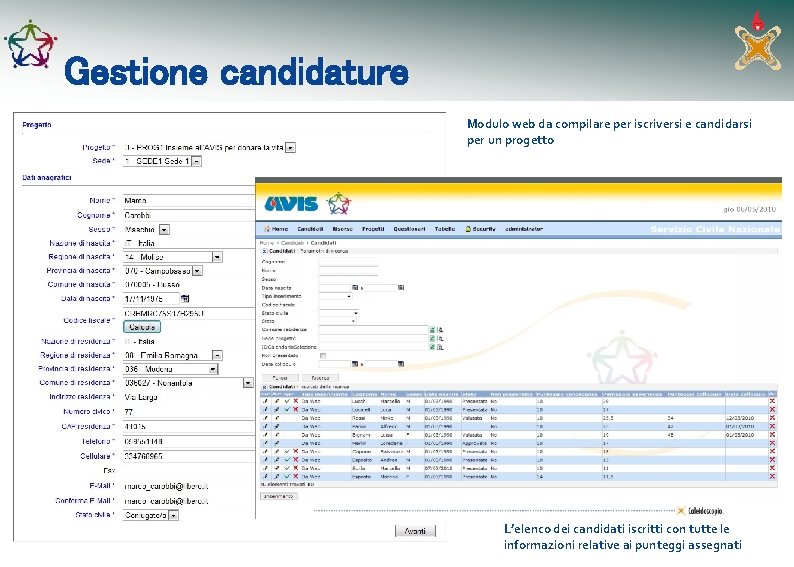Open Candidati menu in AVIS menu bar
The image size is (794, 567).
[310, 229]
